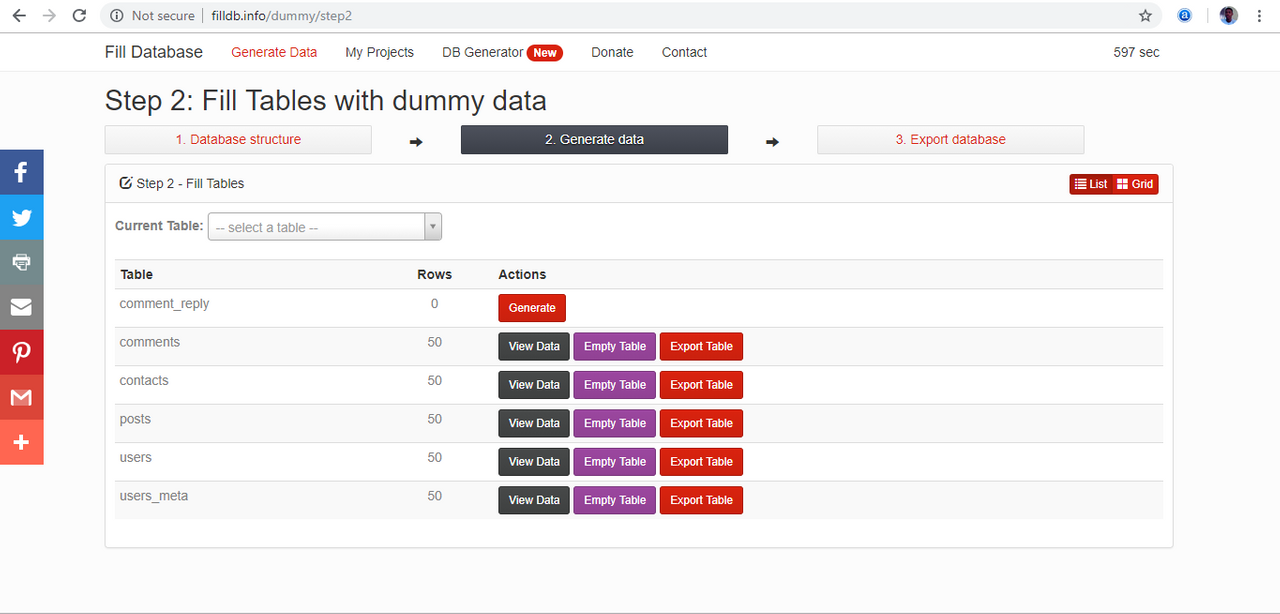Image resolution: width=1280 pixels, height=614 pixels.
Task: Export the users table
Action: [x=701, y=461]
